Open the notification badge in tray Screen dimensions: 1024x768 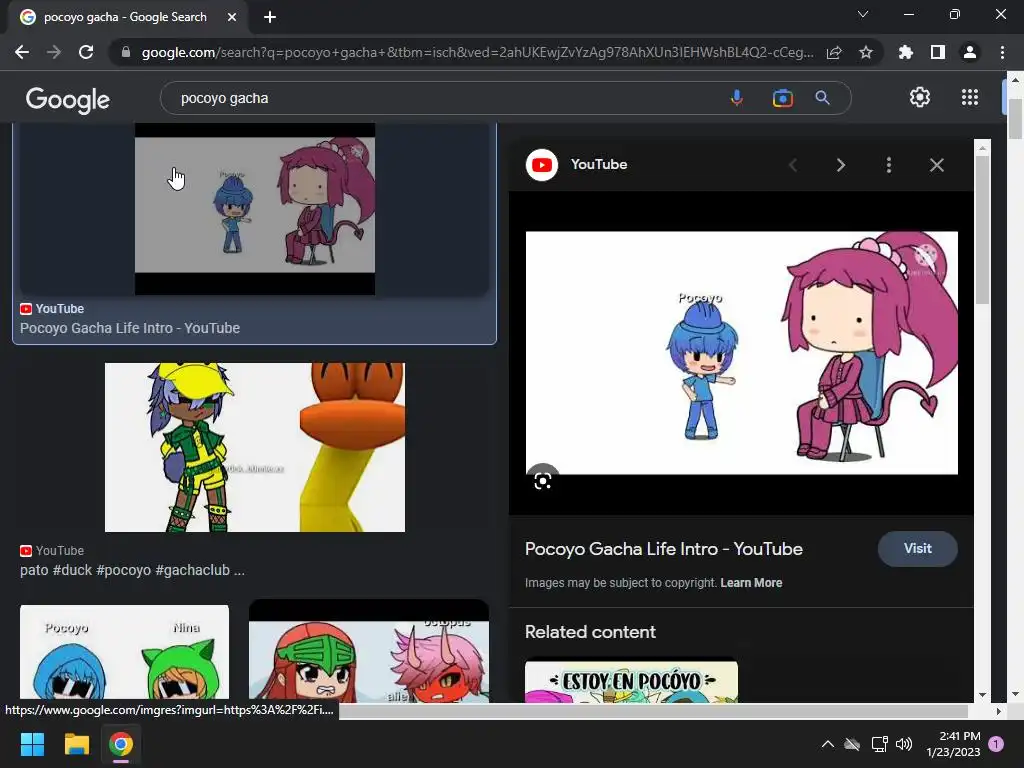[x=996, y=744]
